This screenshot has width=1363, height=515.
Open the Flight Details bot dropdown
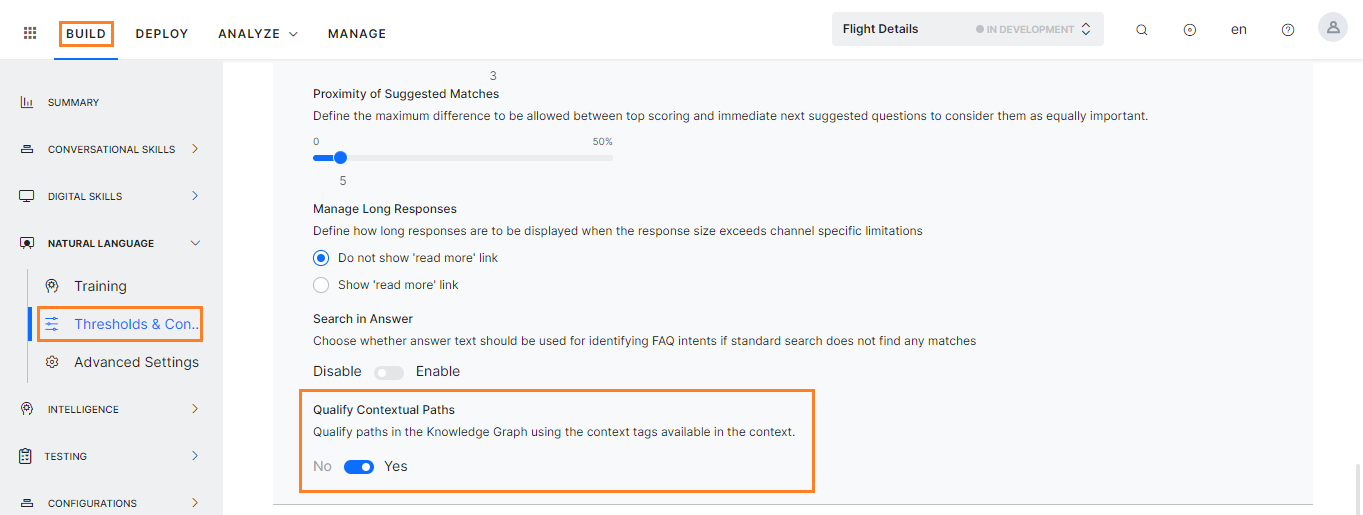pyautogui.click(x=968, y=29)
